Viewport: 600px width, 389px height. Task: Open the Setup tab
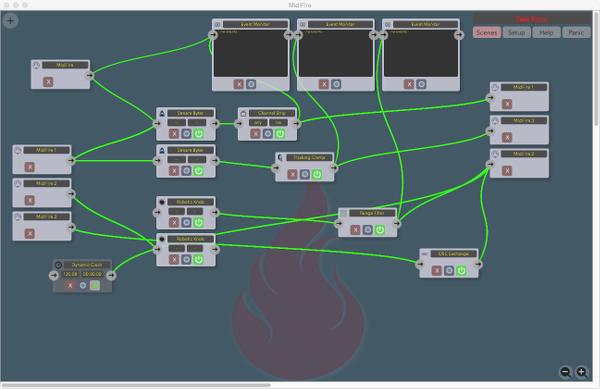(517, 33)
